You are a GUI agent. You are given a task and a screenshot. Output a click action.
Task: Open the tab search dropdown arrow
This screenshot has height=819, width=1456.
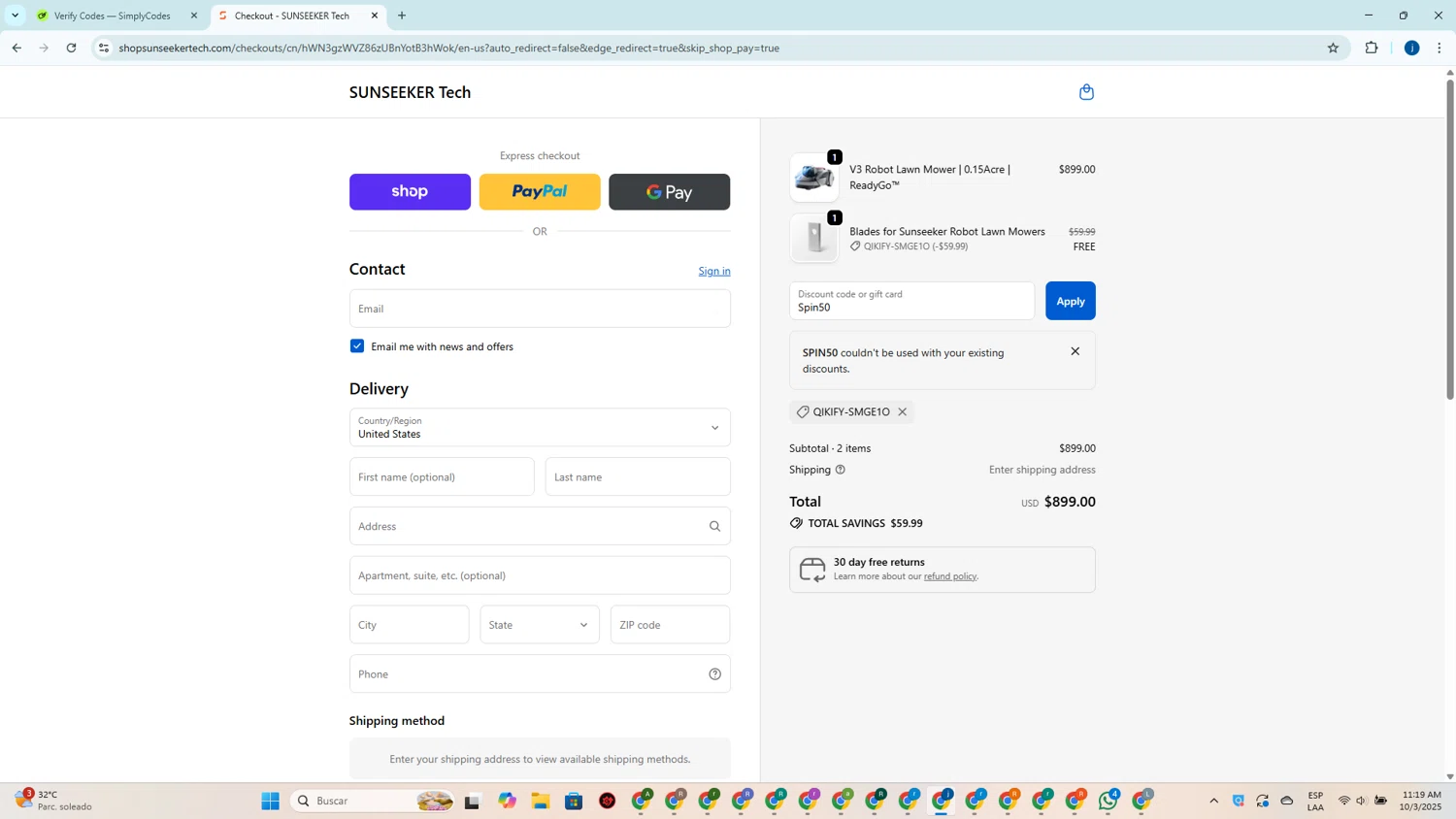pos(15,16)
